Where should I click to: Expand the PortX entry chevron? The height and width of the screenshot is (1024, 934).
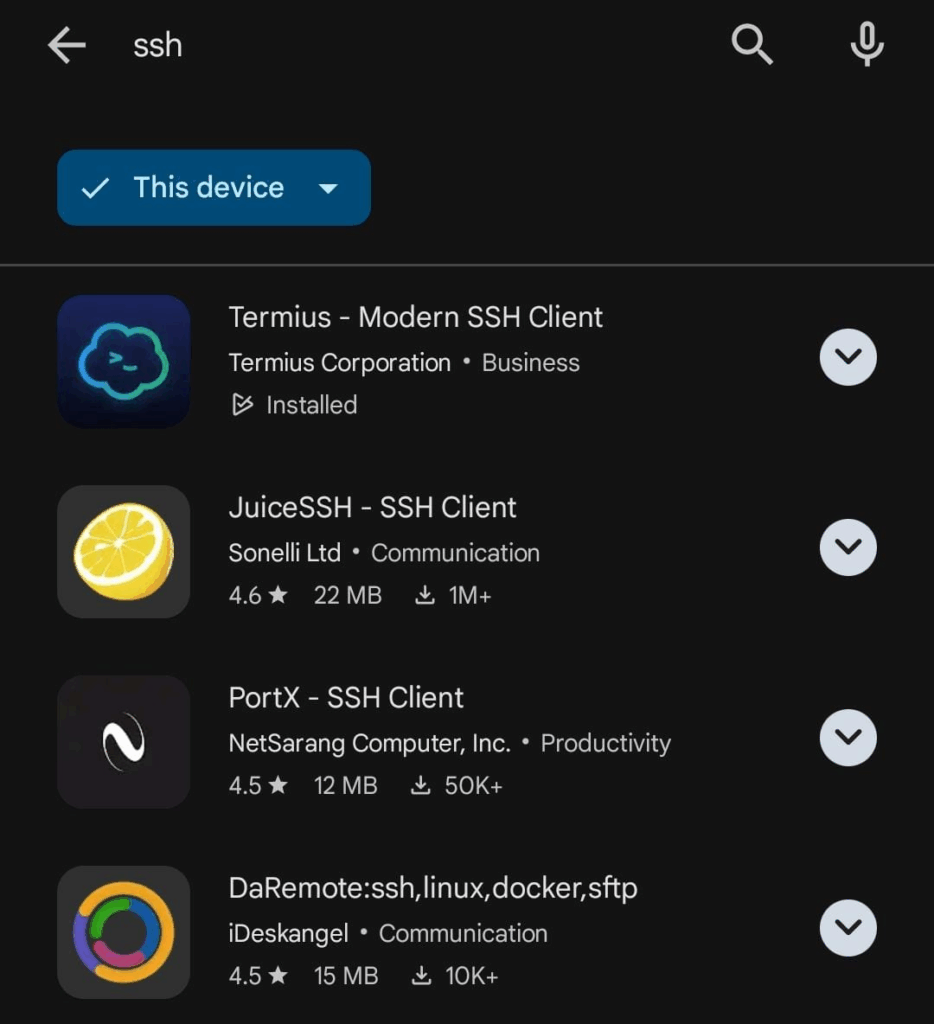pyautogui.click(x=848, y=737)
